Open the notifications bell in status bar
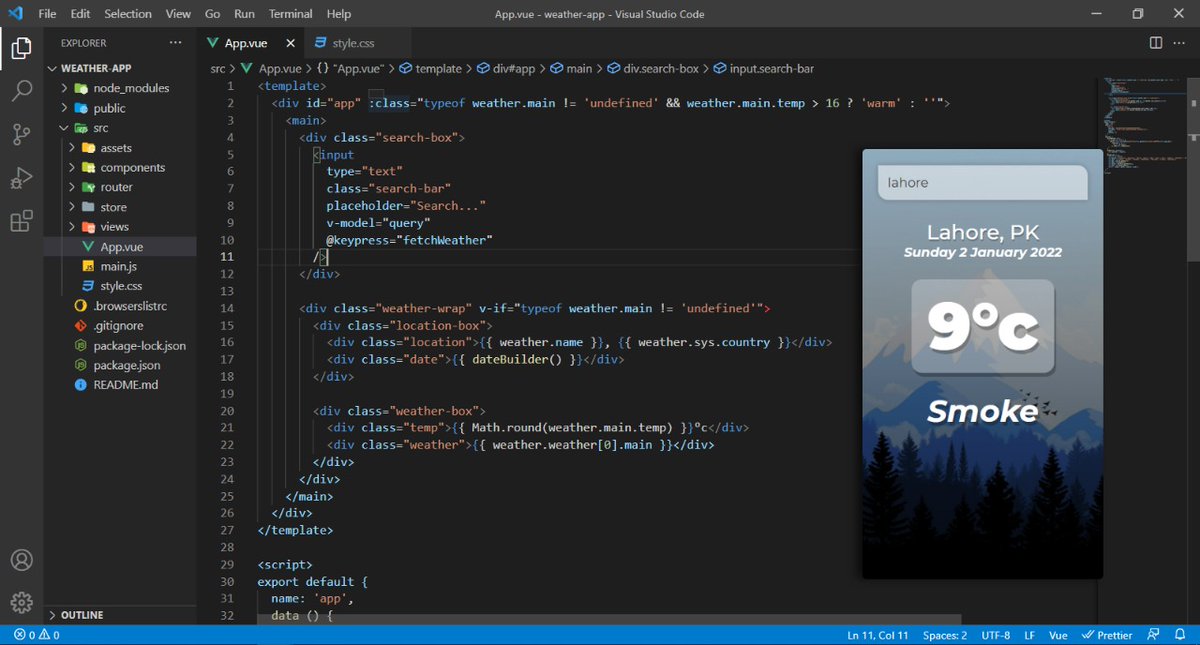 click(x=1180, y=635)
